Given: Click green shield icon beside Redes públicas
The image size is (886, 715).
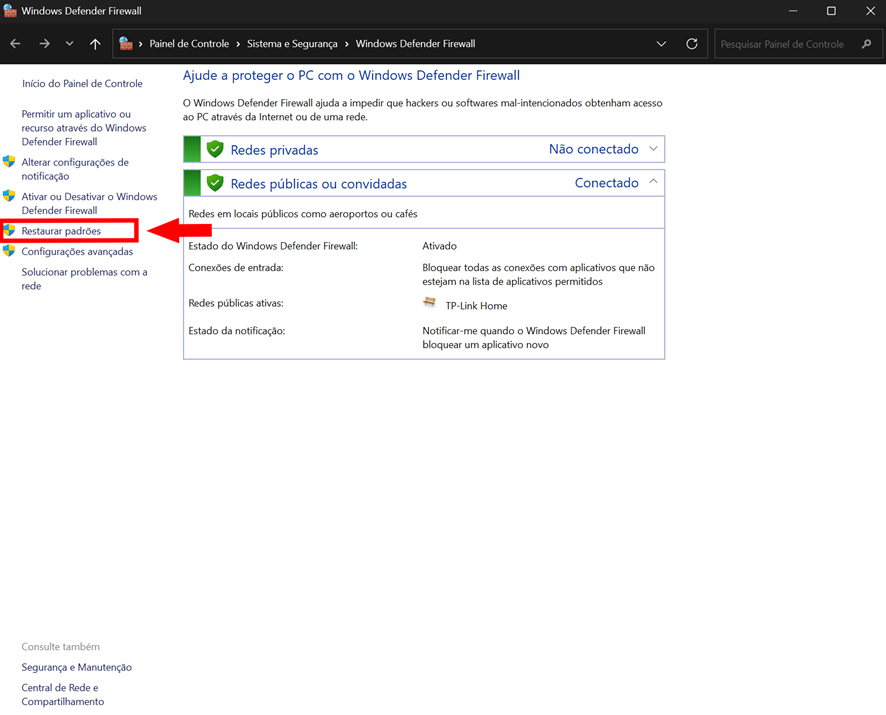Looking at the screenshot, I should pos(214,183).
